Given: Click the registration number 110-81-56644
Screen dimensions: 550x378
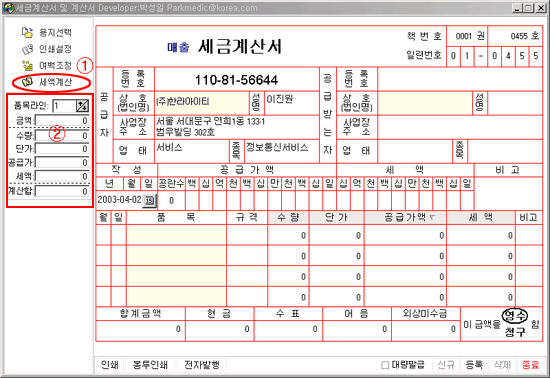Looking at the screenshot, I should [236, 80].
